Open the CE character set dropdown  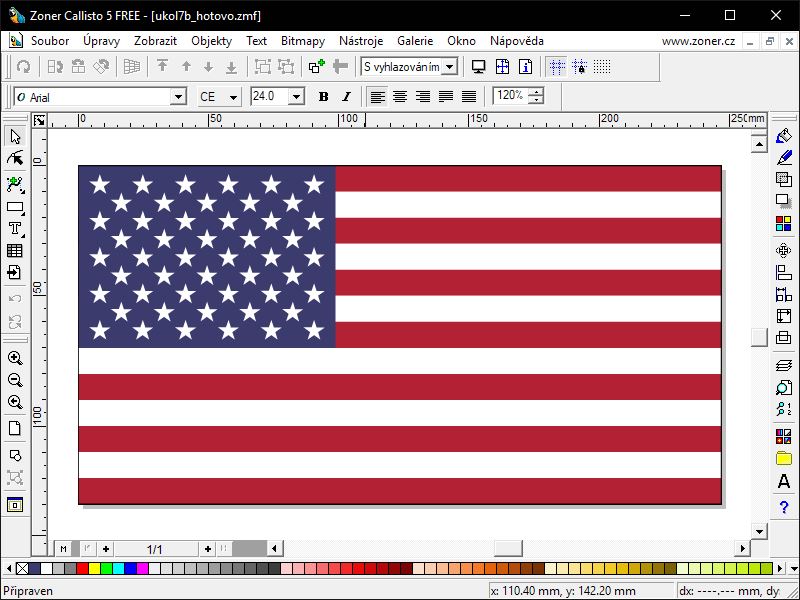(x=233, y=96)
